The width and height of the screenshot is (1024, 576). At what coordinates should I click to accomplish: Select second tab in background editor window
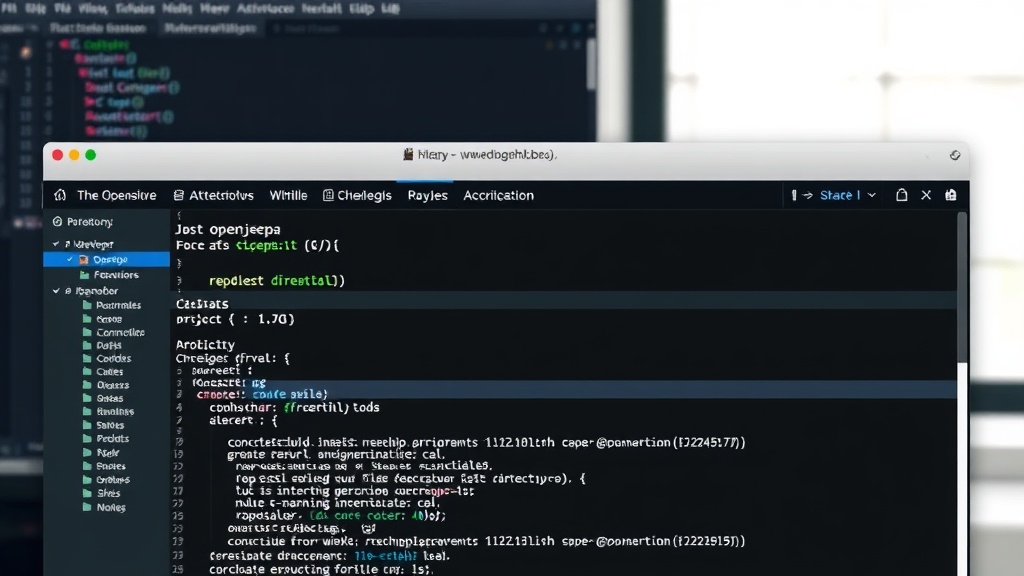click(x=210, y=28)
